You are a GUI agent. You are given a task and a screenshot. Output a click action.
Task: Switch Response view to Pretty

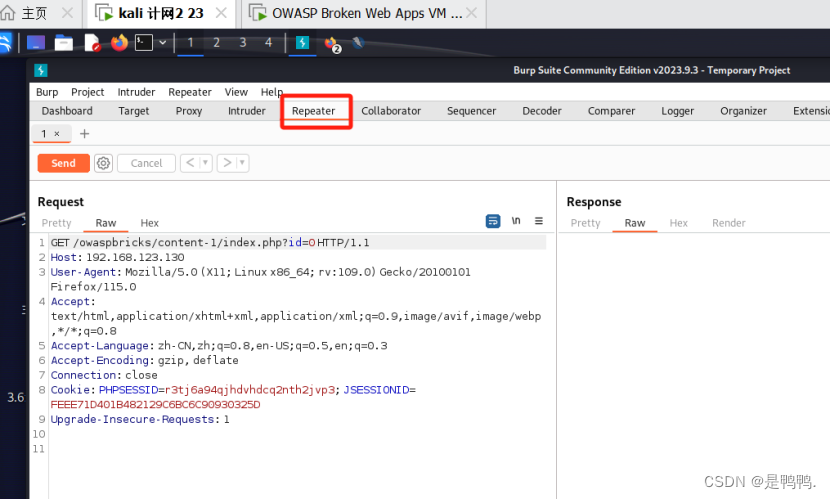(585, 223)
